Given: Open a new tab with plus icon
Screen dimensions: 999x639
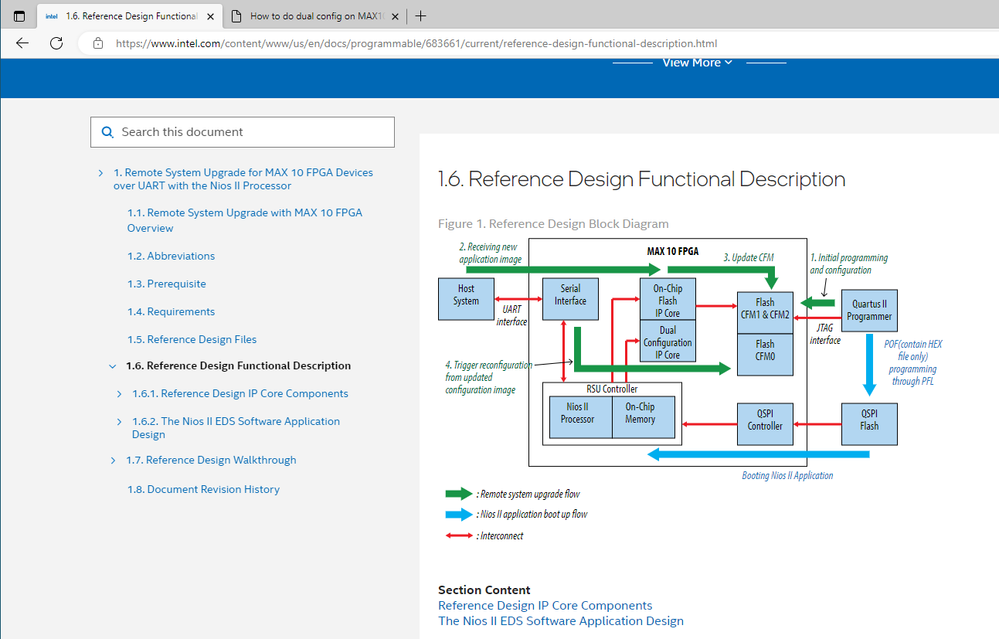Looking at the screenshot, I should pos(421,16).
